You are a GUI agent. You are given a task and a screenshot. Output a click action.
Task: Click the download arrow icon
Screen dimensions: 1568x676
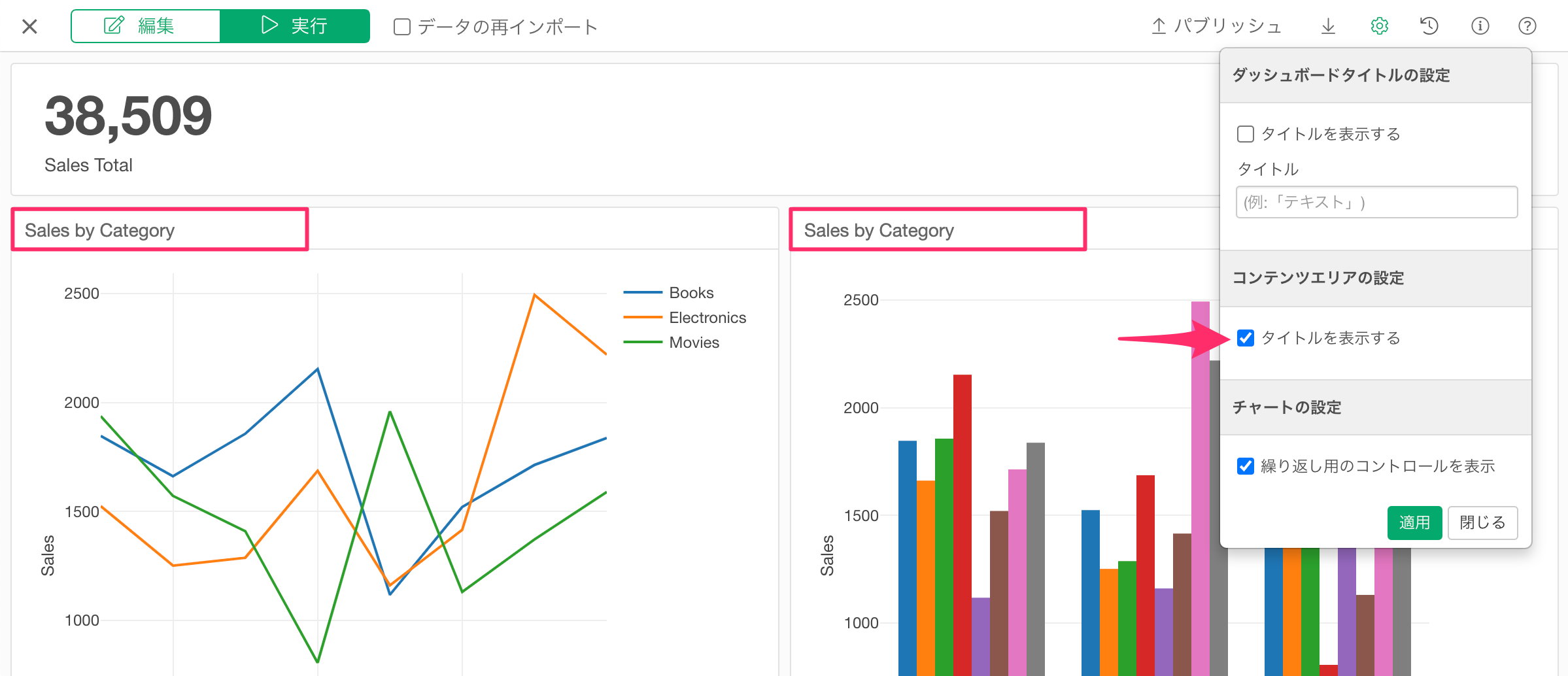[x=1328, y=26]
